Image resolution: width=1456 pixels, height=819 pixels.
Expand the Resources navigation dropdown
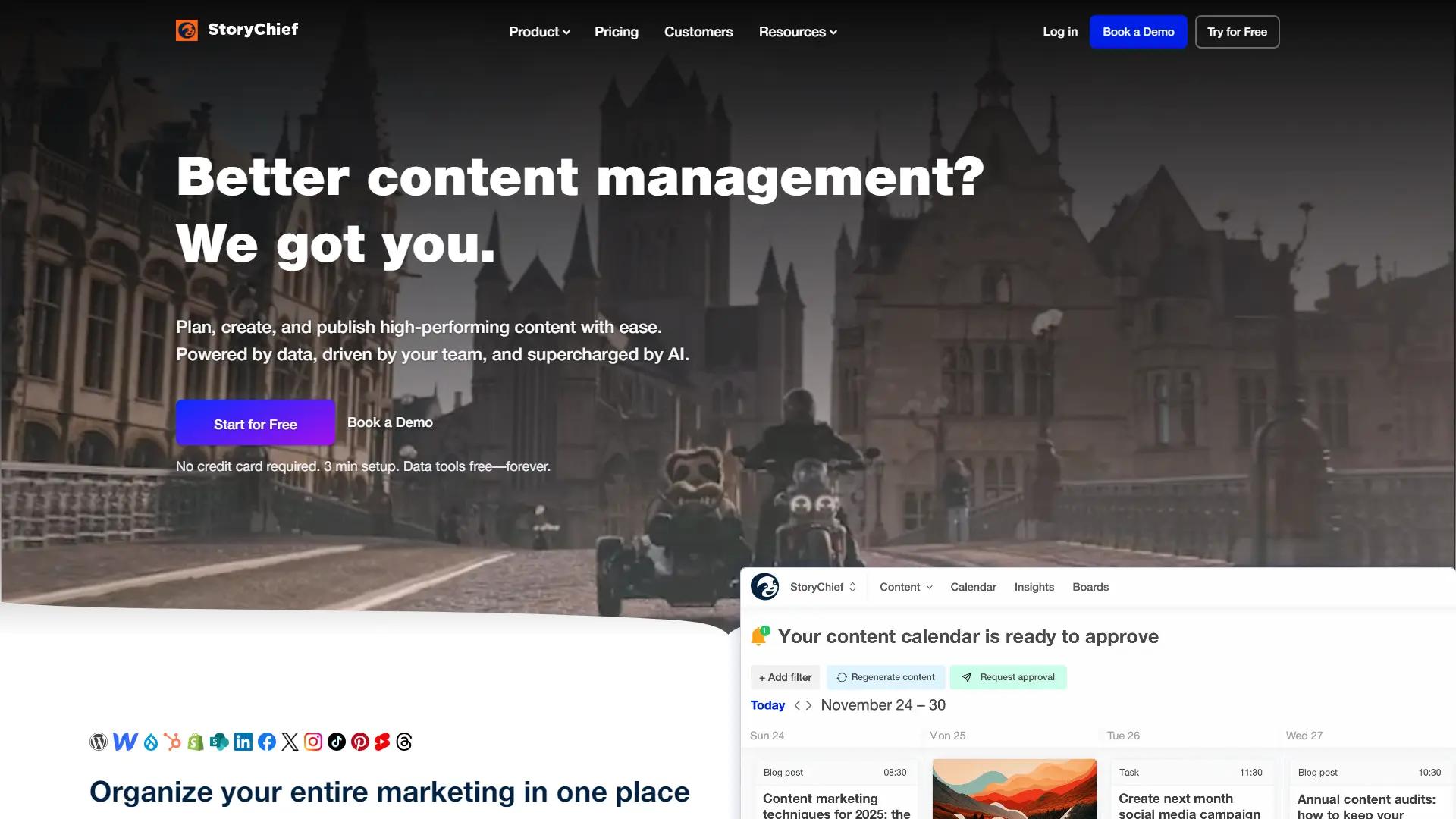(797, 32)
